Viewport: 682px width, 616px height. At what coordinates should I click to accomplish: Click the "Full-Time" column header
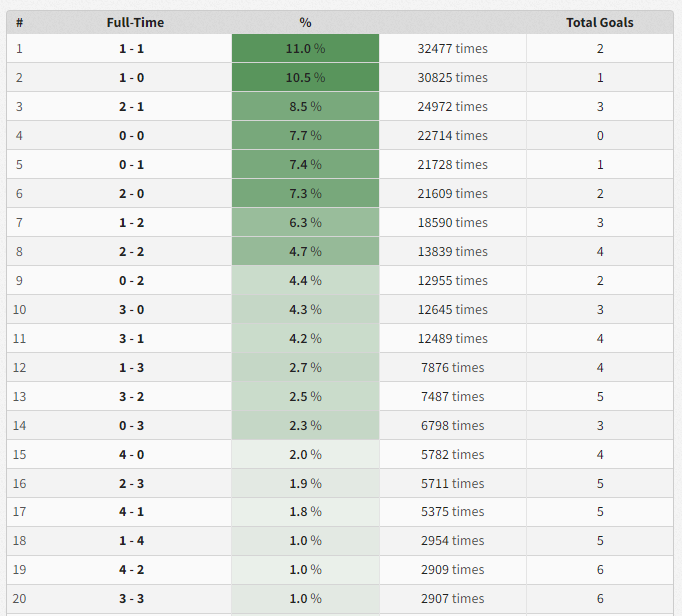pyautogui.click(x=135, y=22)
